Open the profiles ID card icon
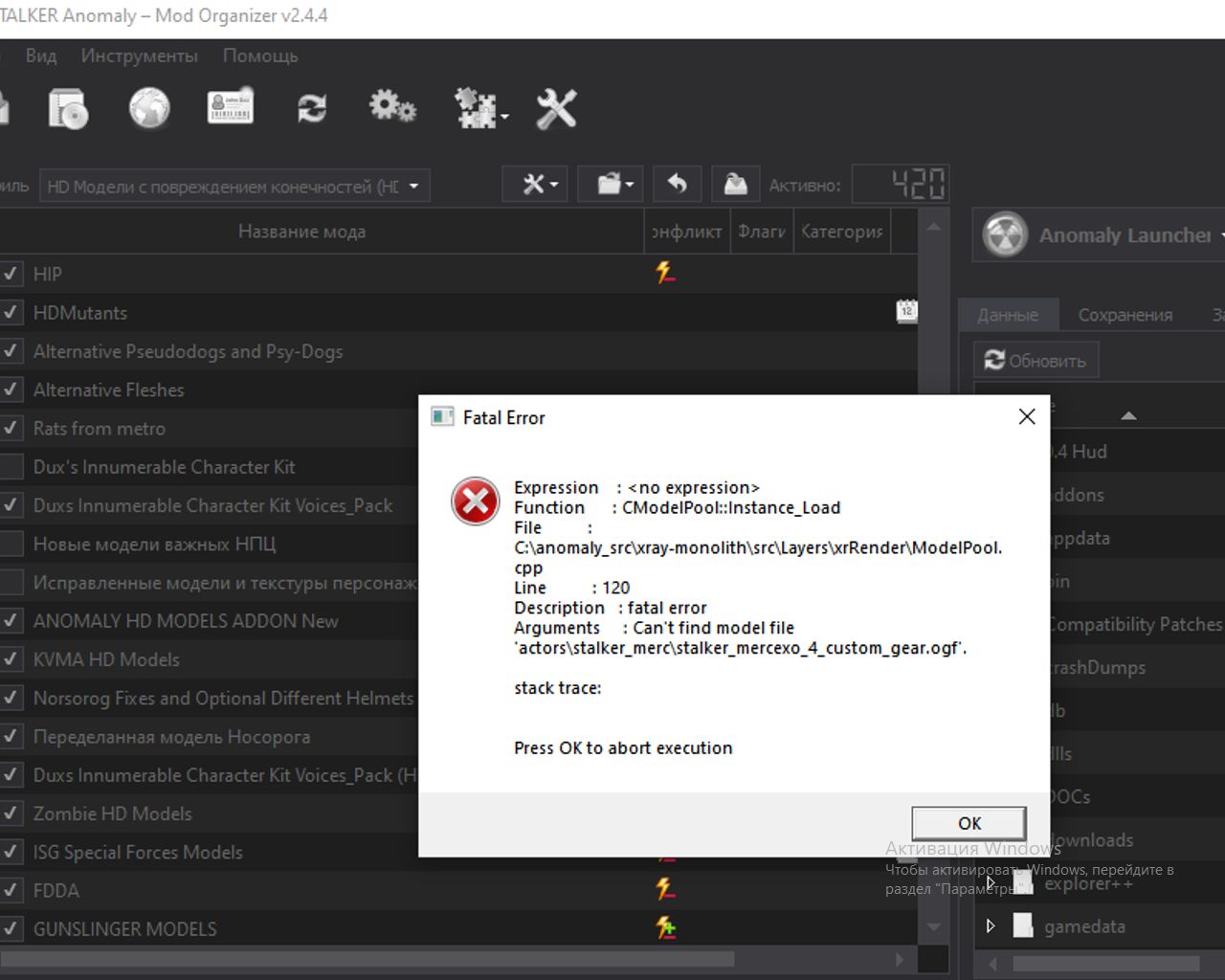The image size is (1225, 980). tap(231, 108)
